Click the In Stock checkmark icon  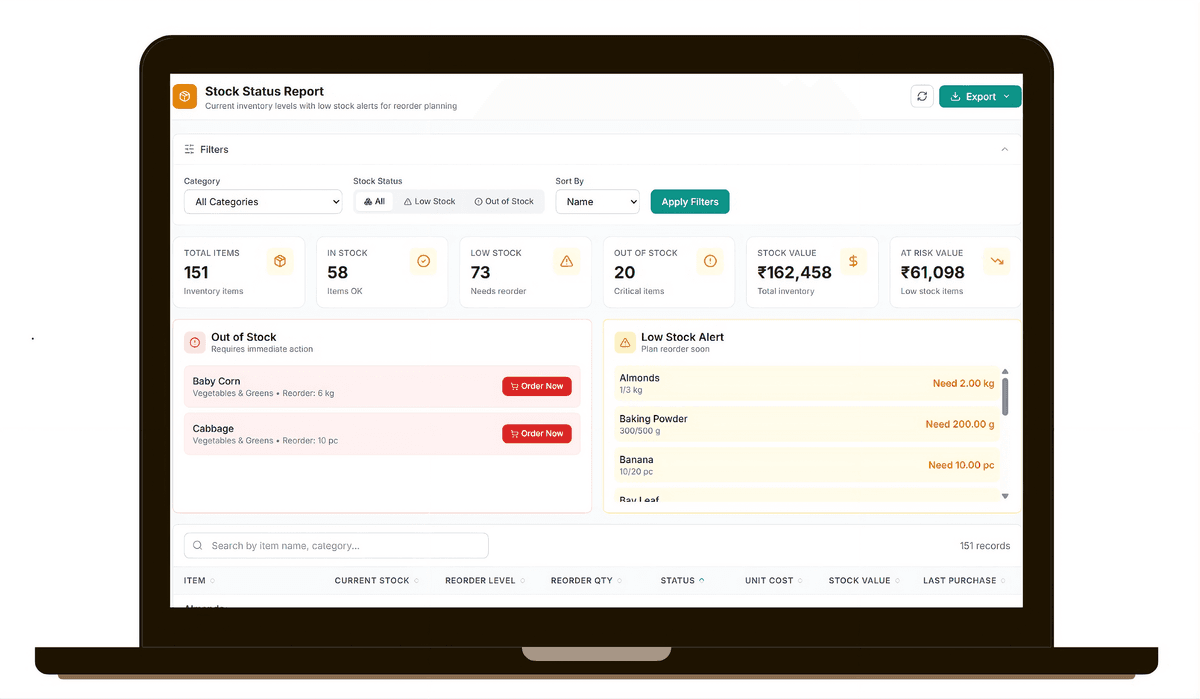[423, 262]
